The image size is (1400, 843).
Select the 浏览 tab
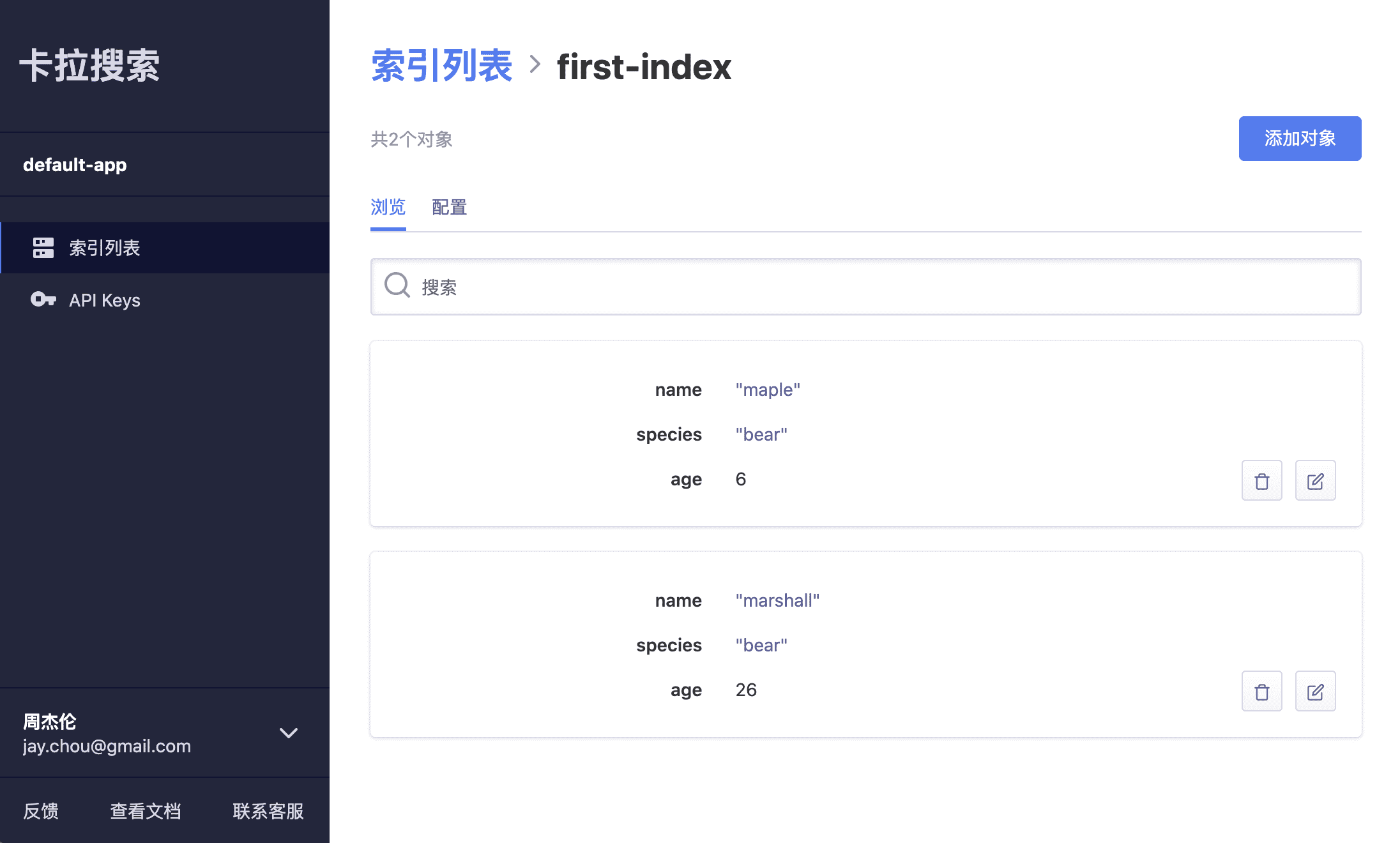(x=388, y=208)
